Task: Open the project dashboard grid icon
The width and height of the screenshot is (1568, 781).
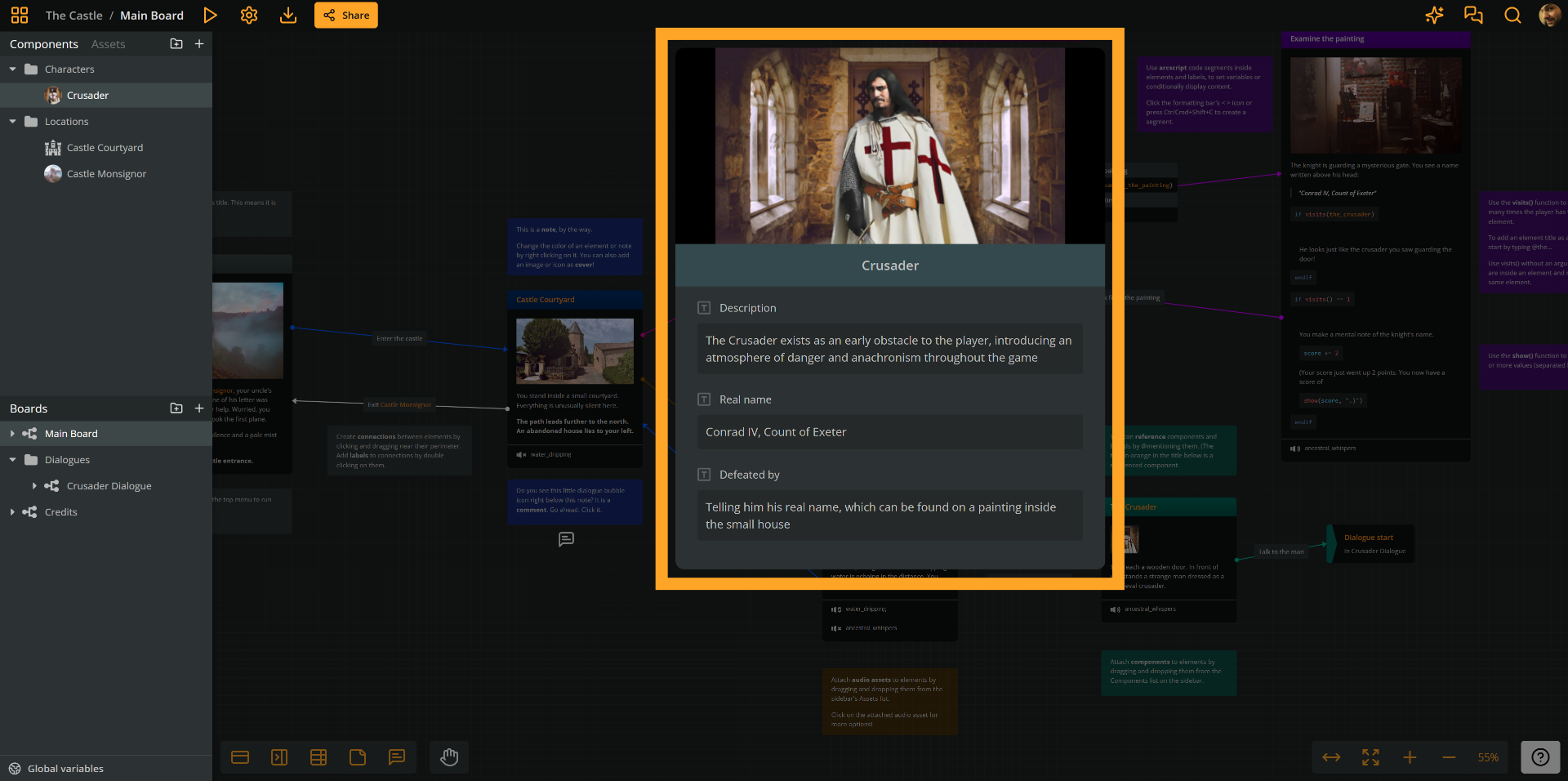Action: tap(20, 16)
